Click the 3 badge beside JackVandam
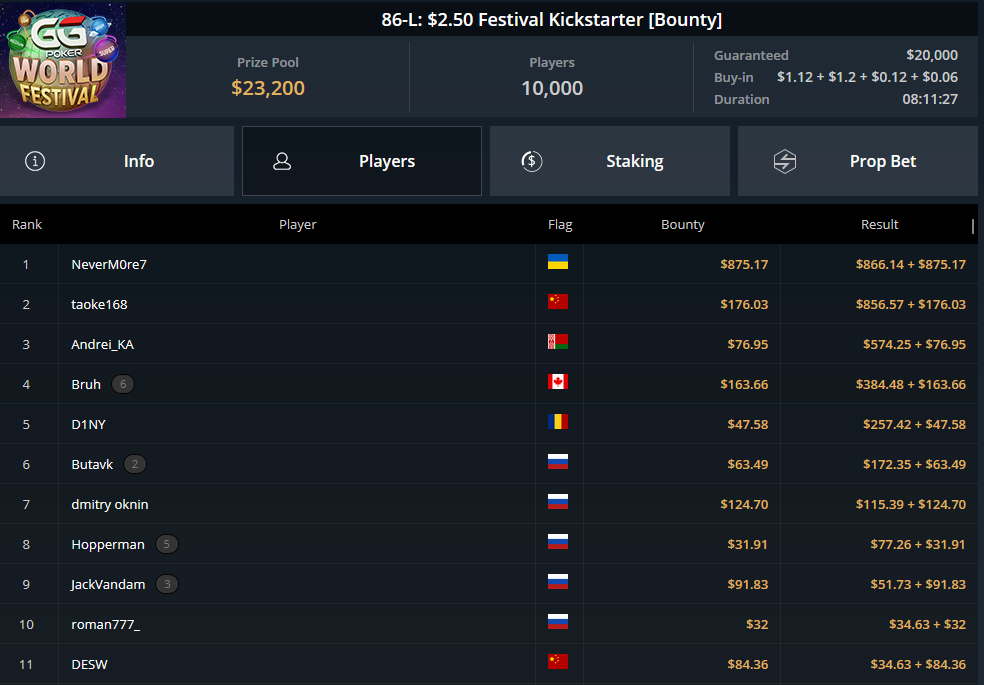Image resolution: width=984 pixels, height=685 pixels. coord(167,584)
